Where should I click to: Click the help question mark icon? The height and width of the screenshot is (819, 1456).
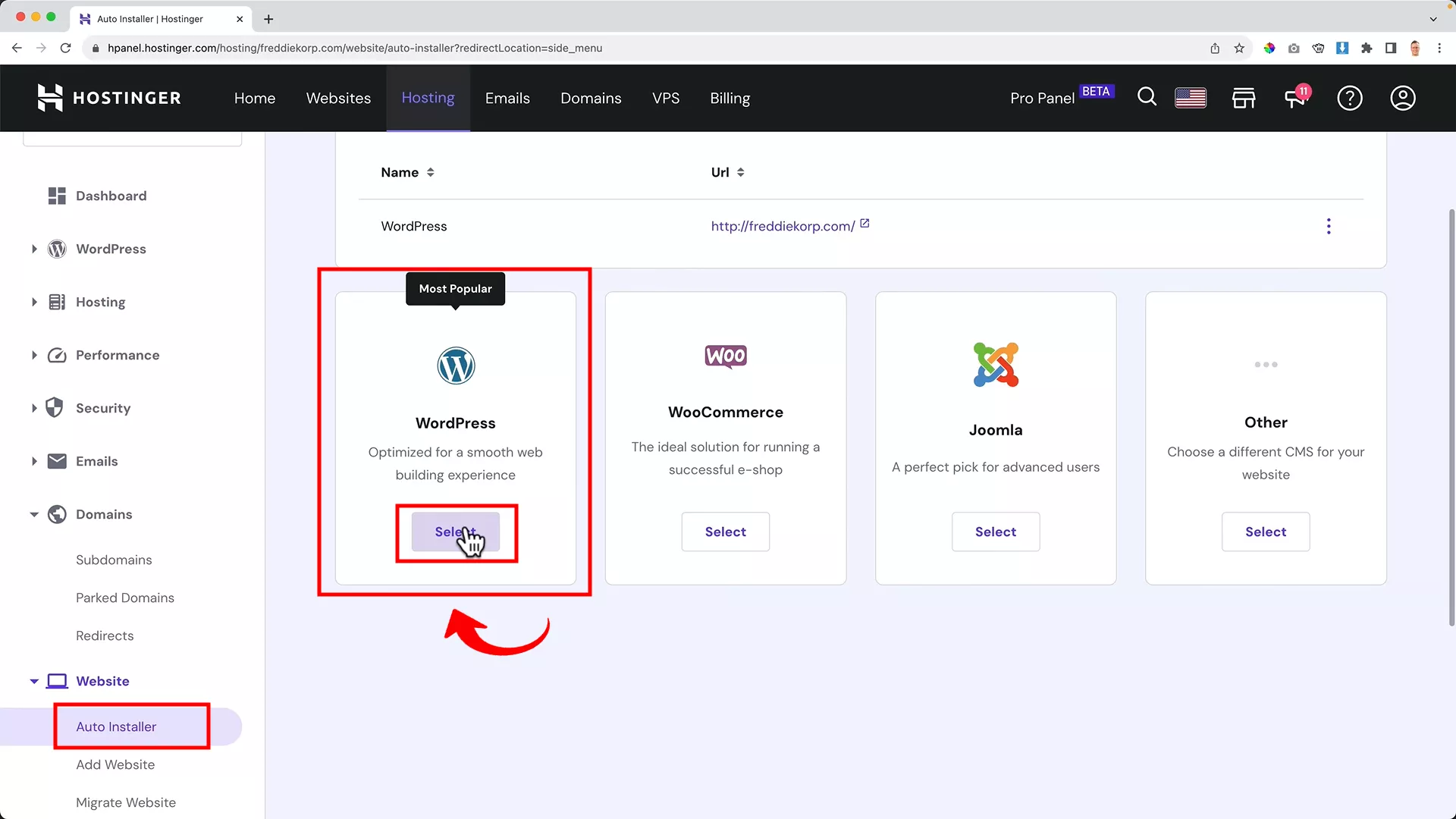(x=1350, y=97)
